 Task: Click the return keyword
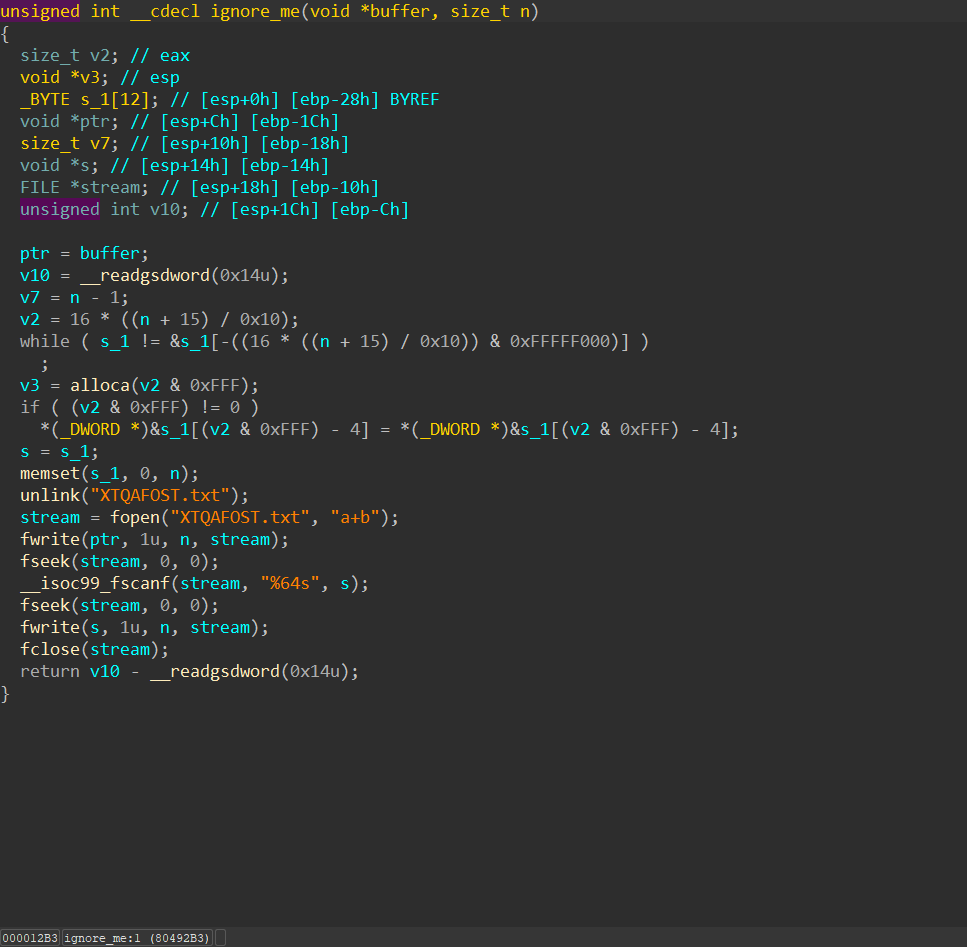coord(50,671)
